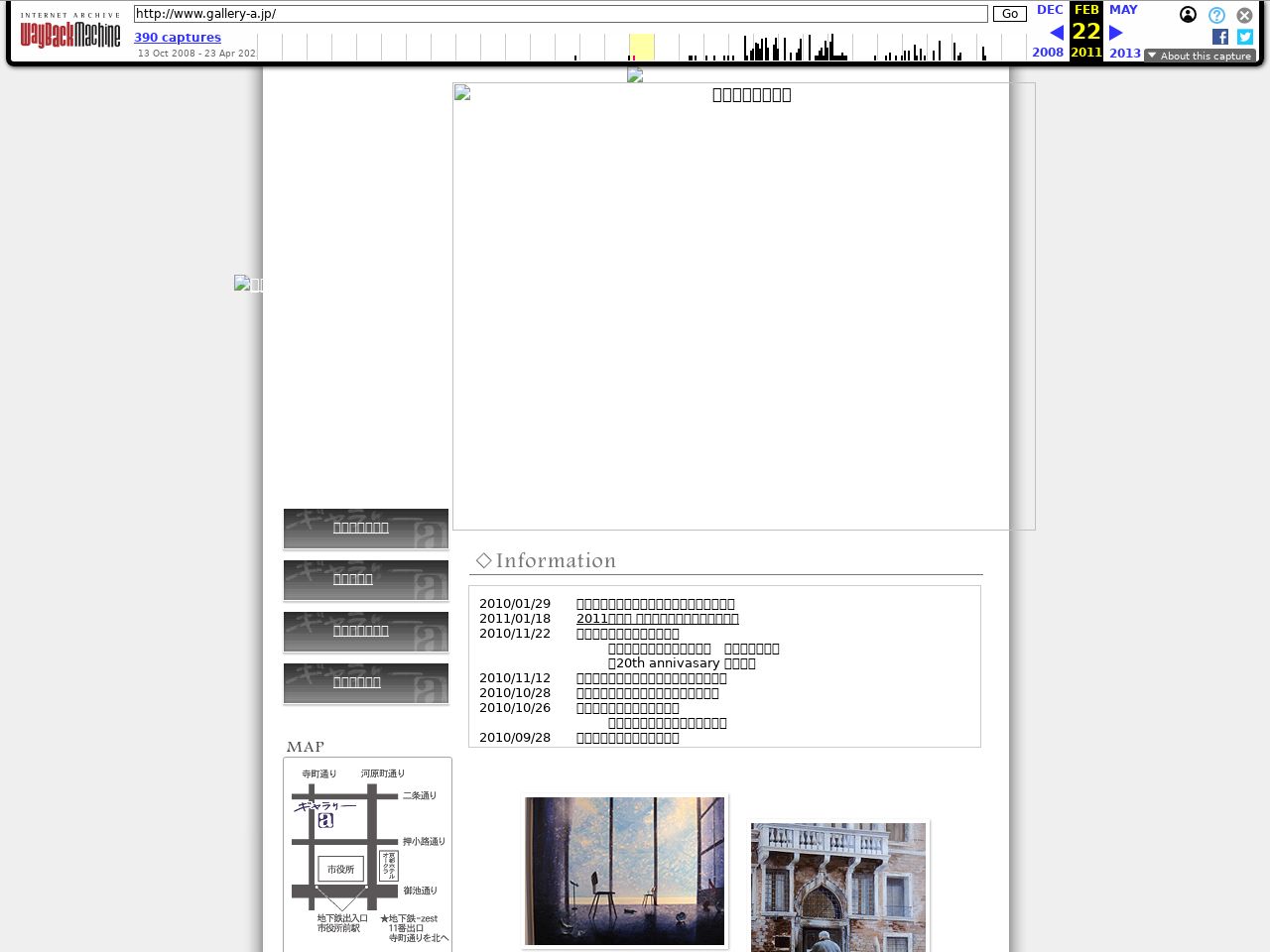This screenshot has height=952, width=1270.
Task: Click the gallery 'a' logo on the map
Action: click(325, 820)
